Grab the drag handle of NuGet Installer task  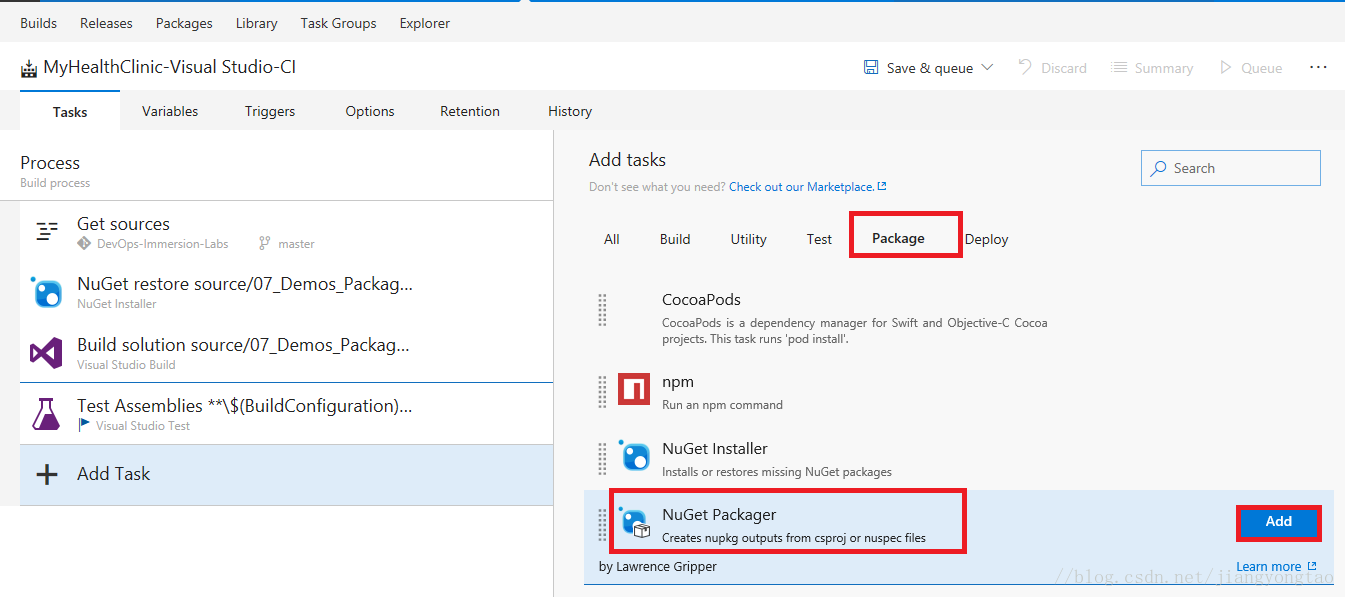point(602,458)
